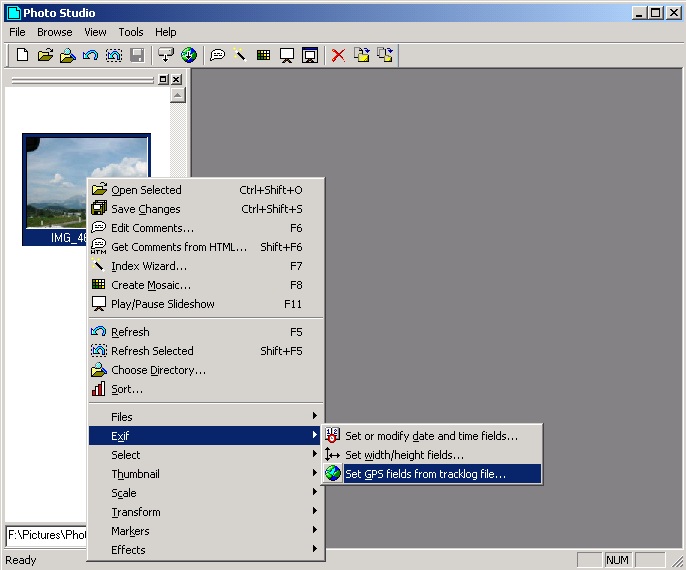Click the full screen view toolbar icon
The height and width of the screenshot is (570, 686).
[x=310, y=55]
